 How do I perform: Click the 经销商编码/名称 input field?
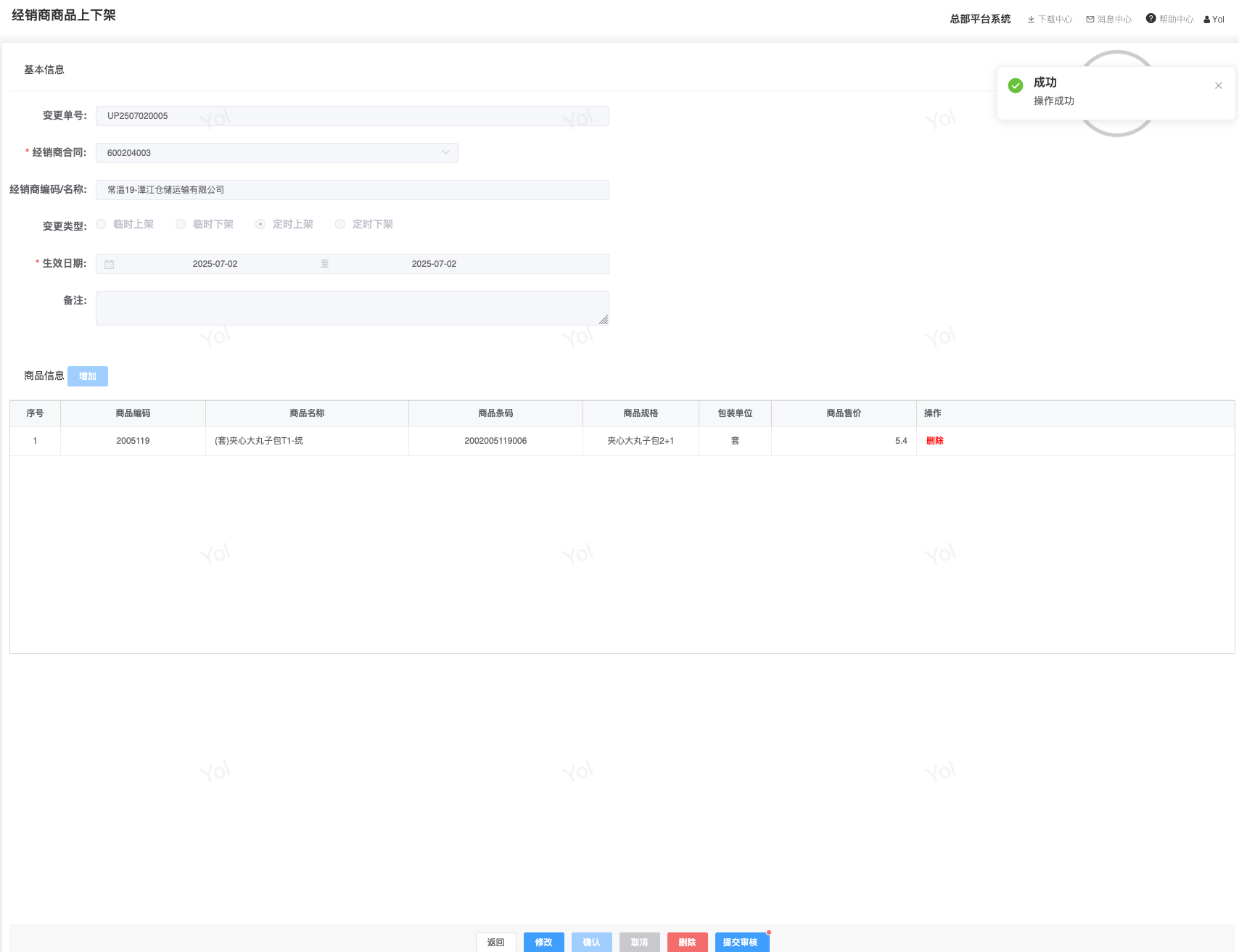[353, 190]
